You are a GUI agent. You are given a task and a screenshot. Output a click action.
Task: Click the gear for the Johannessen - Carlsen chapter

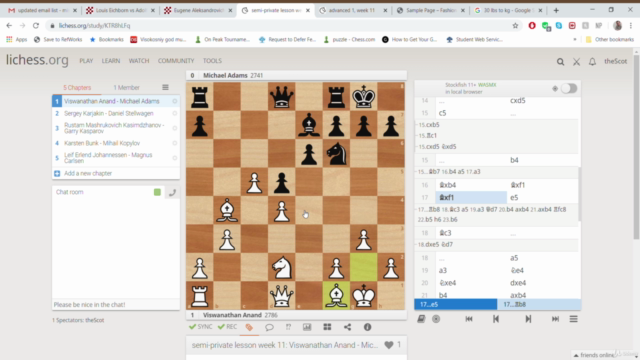point(175,158)
